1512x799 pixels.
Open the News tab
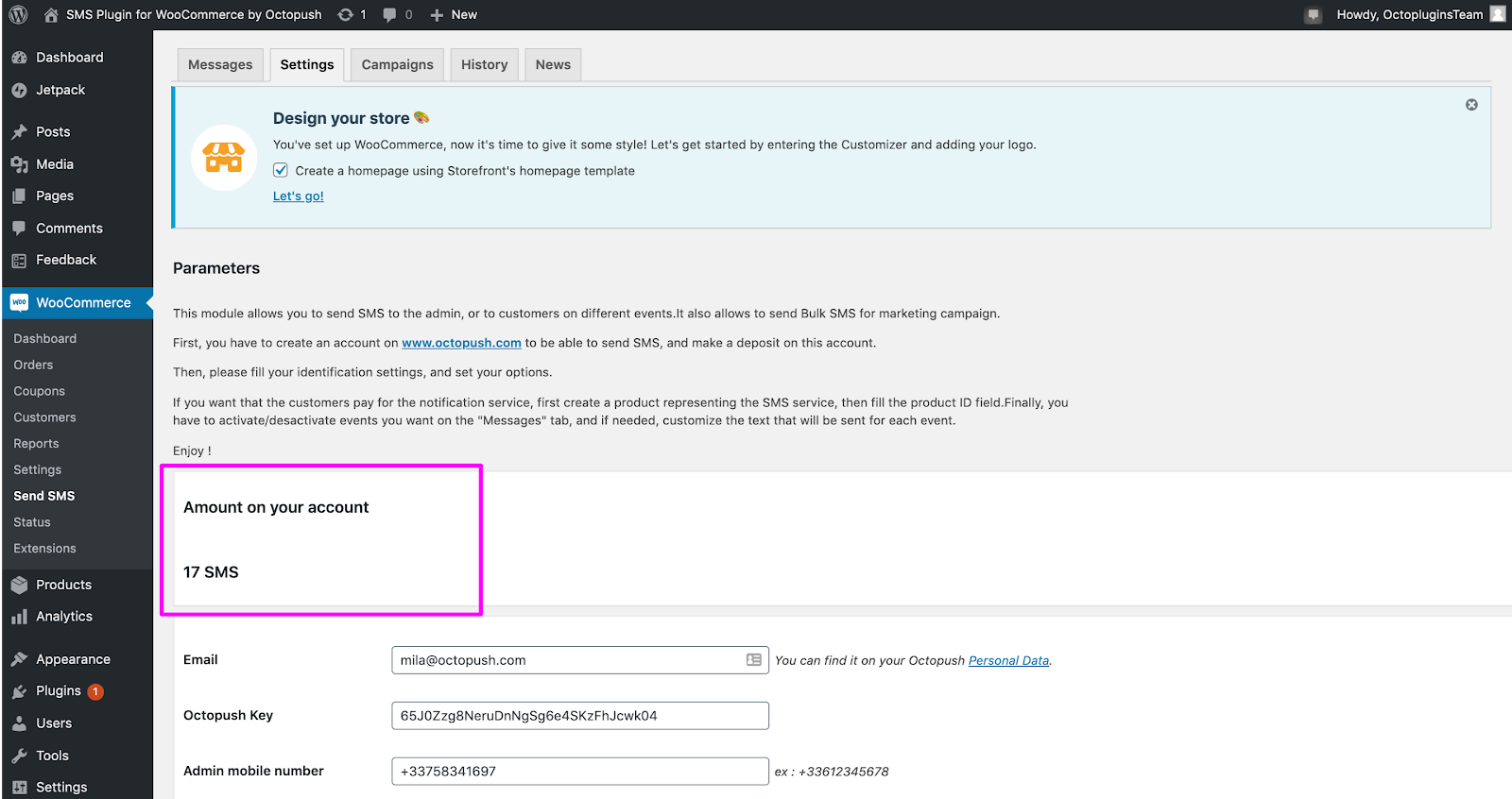(553, 64)
